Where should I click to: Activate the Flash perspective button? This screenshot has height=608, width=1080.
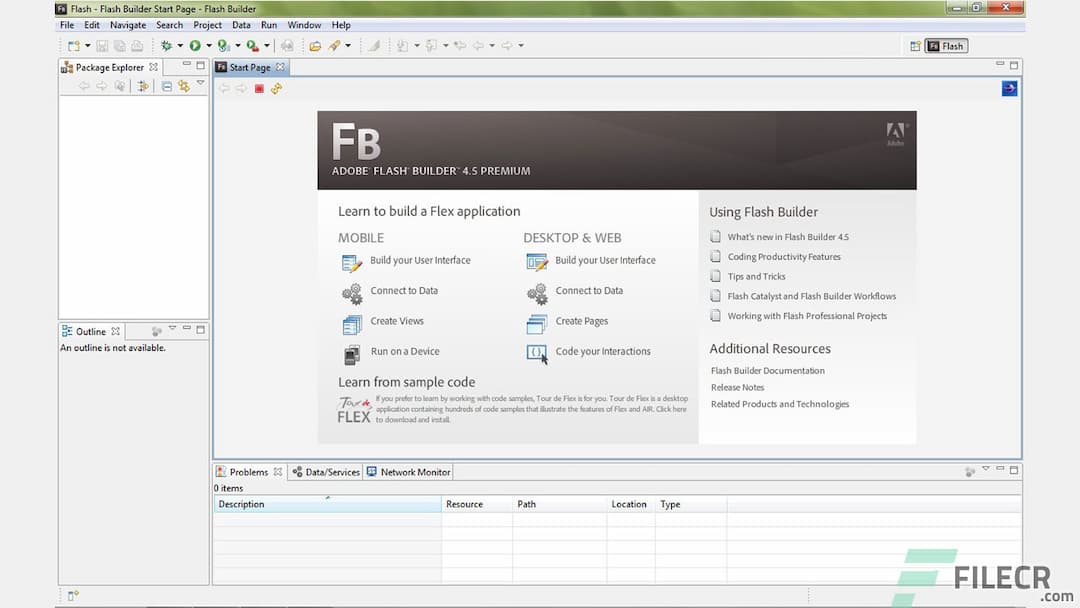(x=944, y=45)
